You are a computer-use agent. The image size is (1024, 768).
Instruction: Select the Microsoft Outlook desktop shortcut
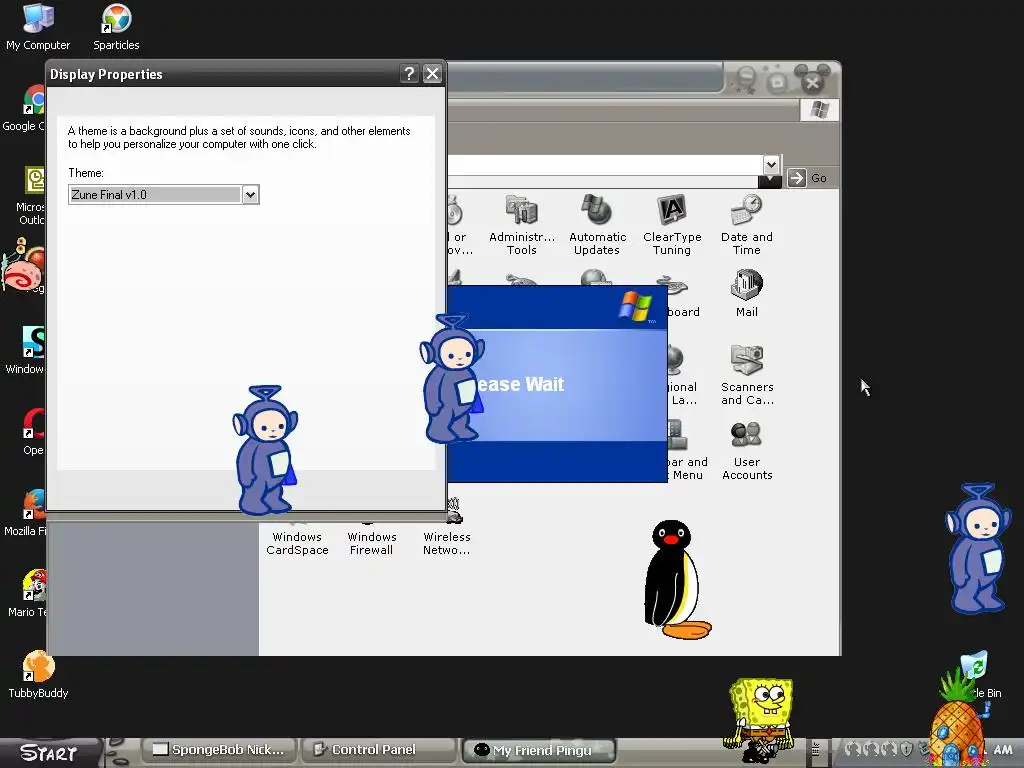coord(31,195)
